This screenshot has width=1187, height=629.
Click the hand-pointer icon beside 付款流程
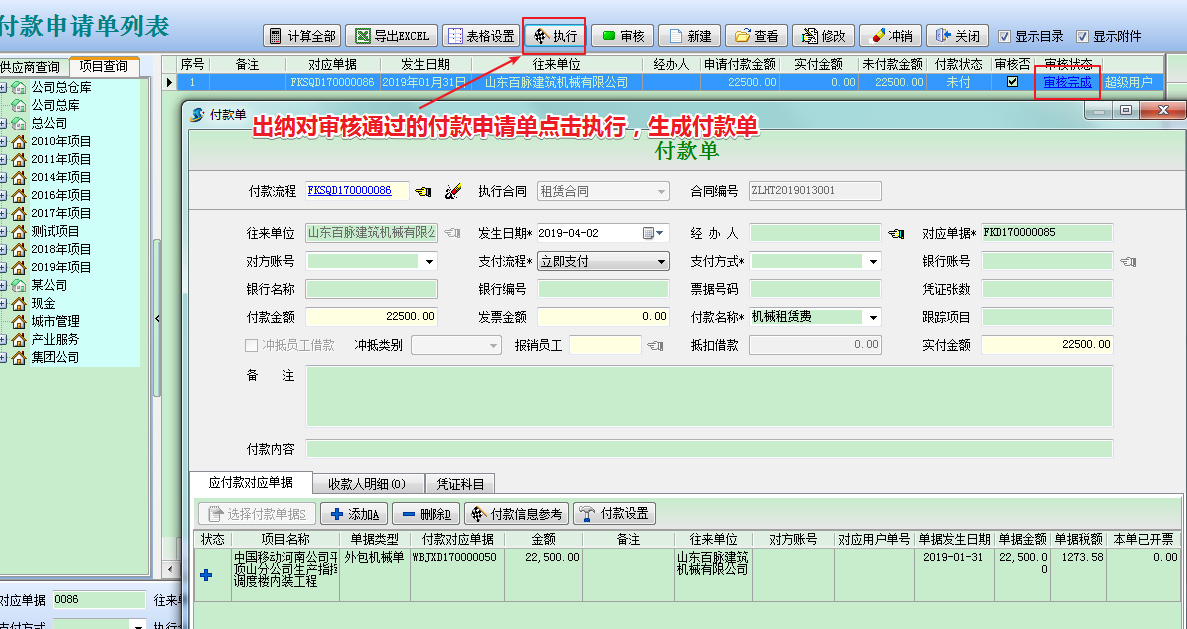(424, 192)
